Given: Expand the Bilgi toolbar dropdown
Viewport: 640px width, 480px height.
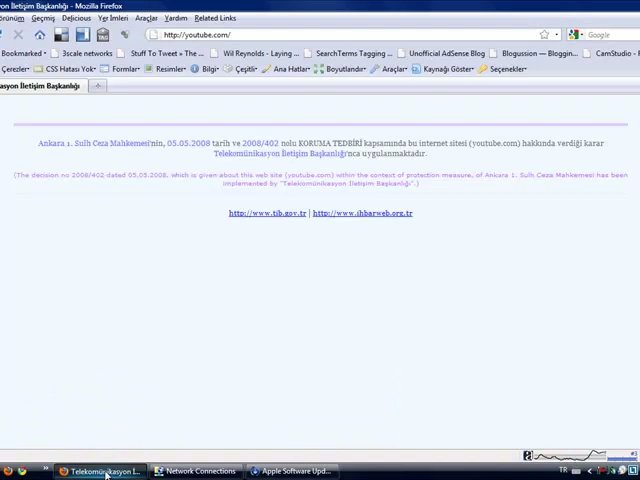Looking at the screenshot, I should 205,69.
